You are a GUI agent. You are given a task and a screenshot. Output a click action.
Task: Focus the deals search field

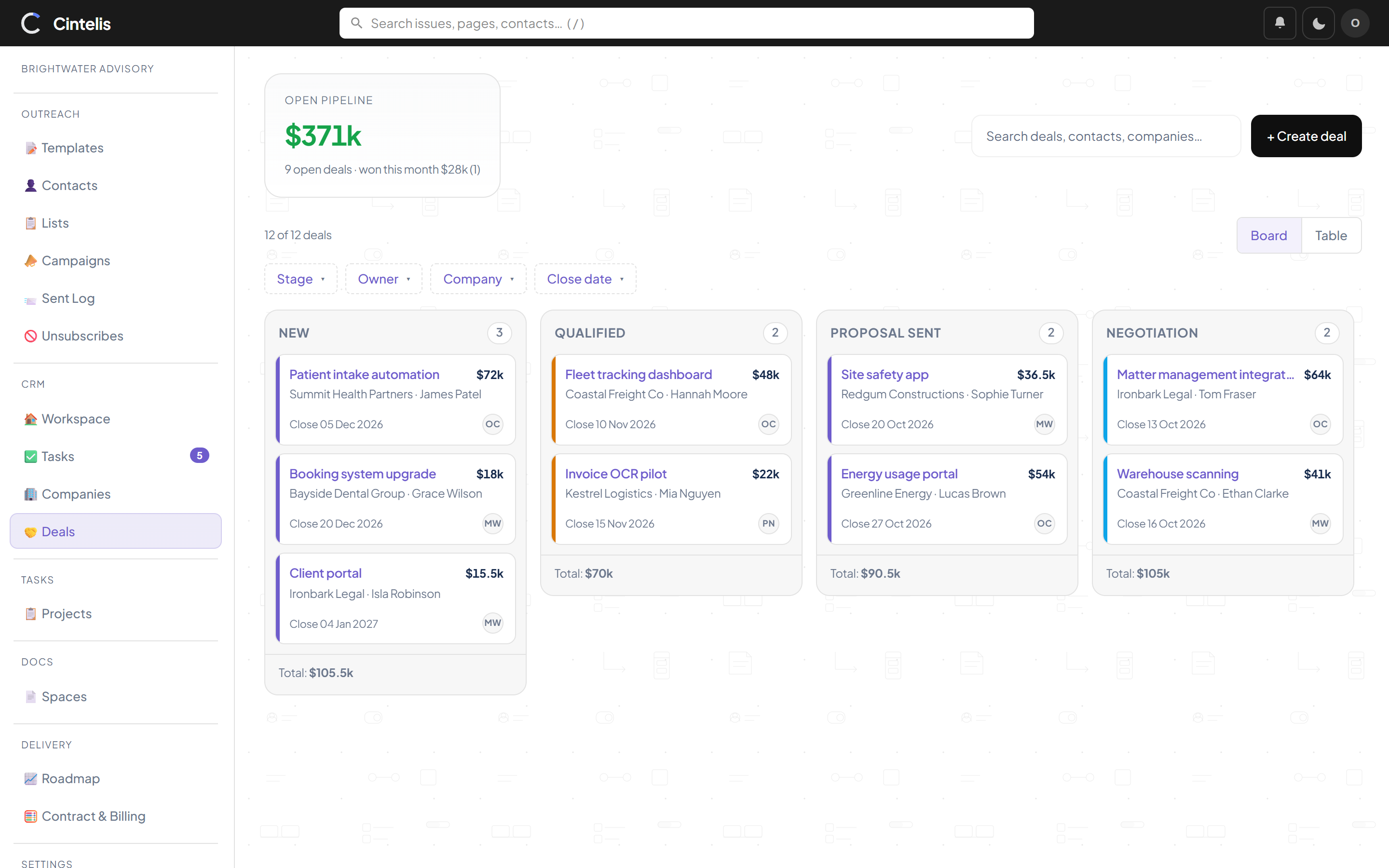1105,136
